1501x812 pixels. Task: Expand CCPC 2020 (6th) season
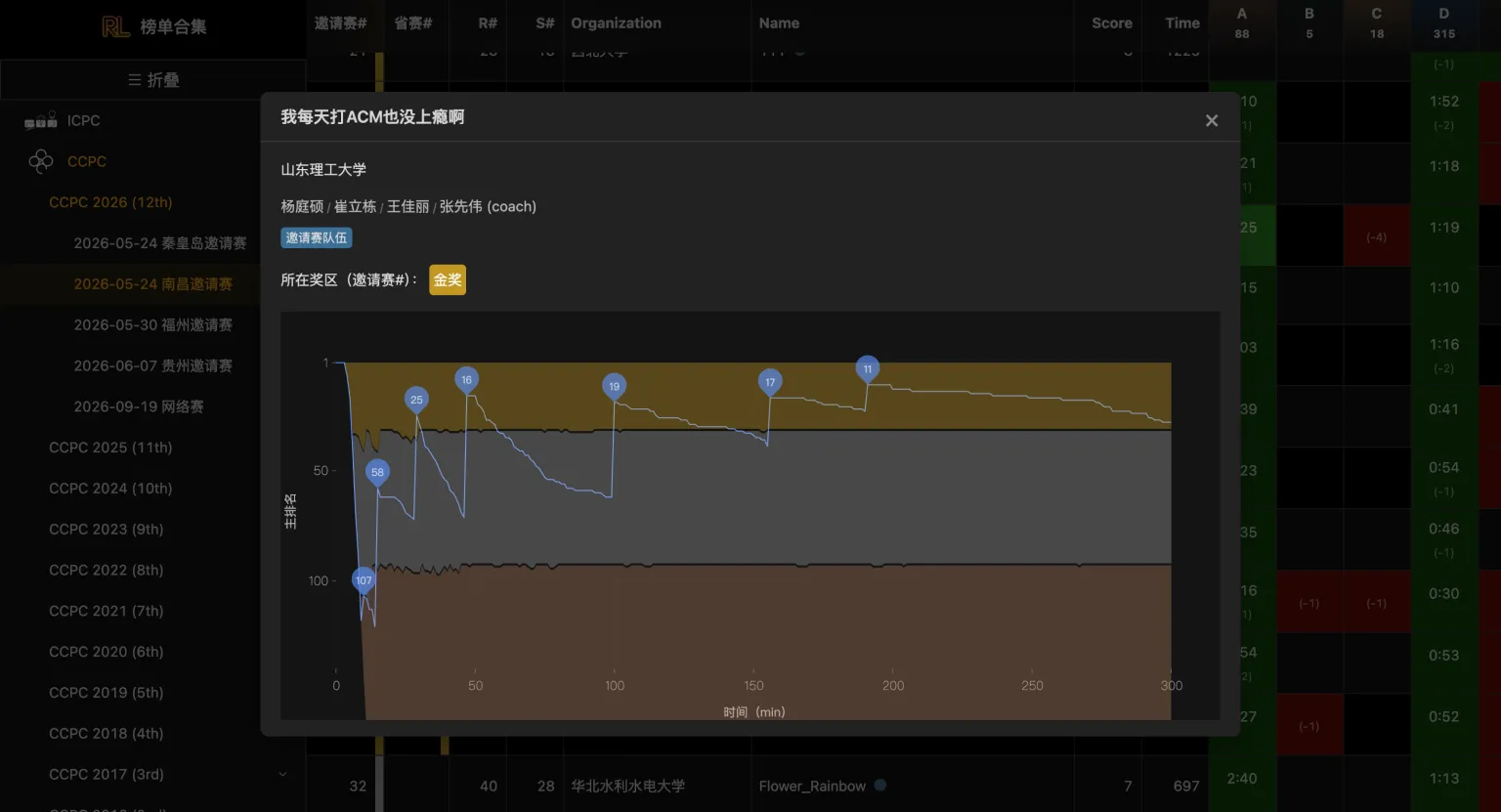click(x=107, y=652)
